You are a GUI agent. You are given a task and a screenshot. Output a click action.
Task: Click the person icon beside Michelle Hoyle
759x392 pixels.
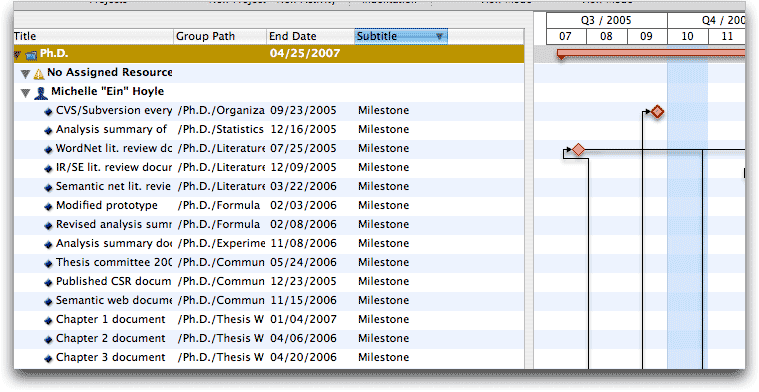(x=41, y=93)
